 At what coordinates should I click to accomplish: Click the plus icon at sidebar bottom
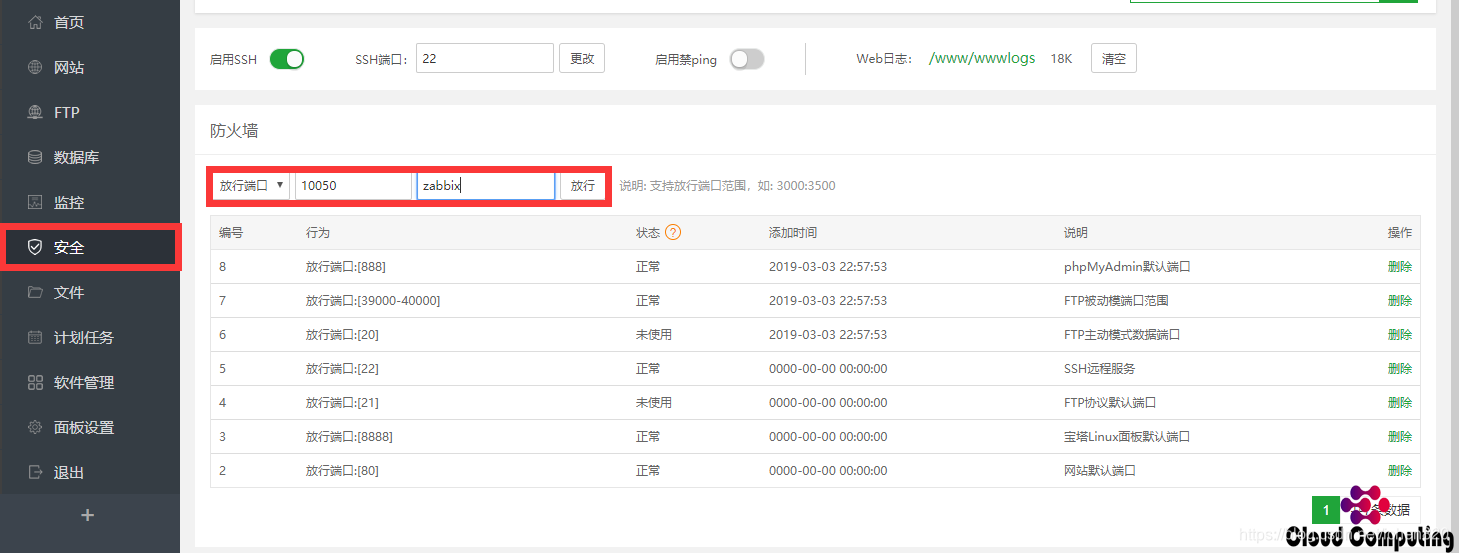[88, 515]
